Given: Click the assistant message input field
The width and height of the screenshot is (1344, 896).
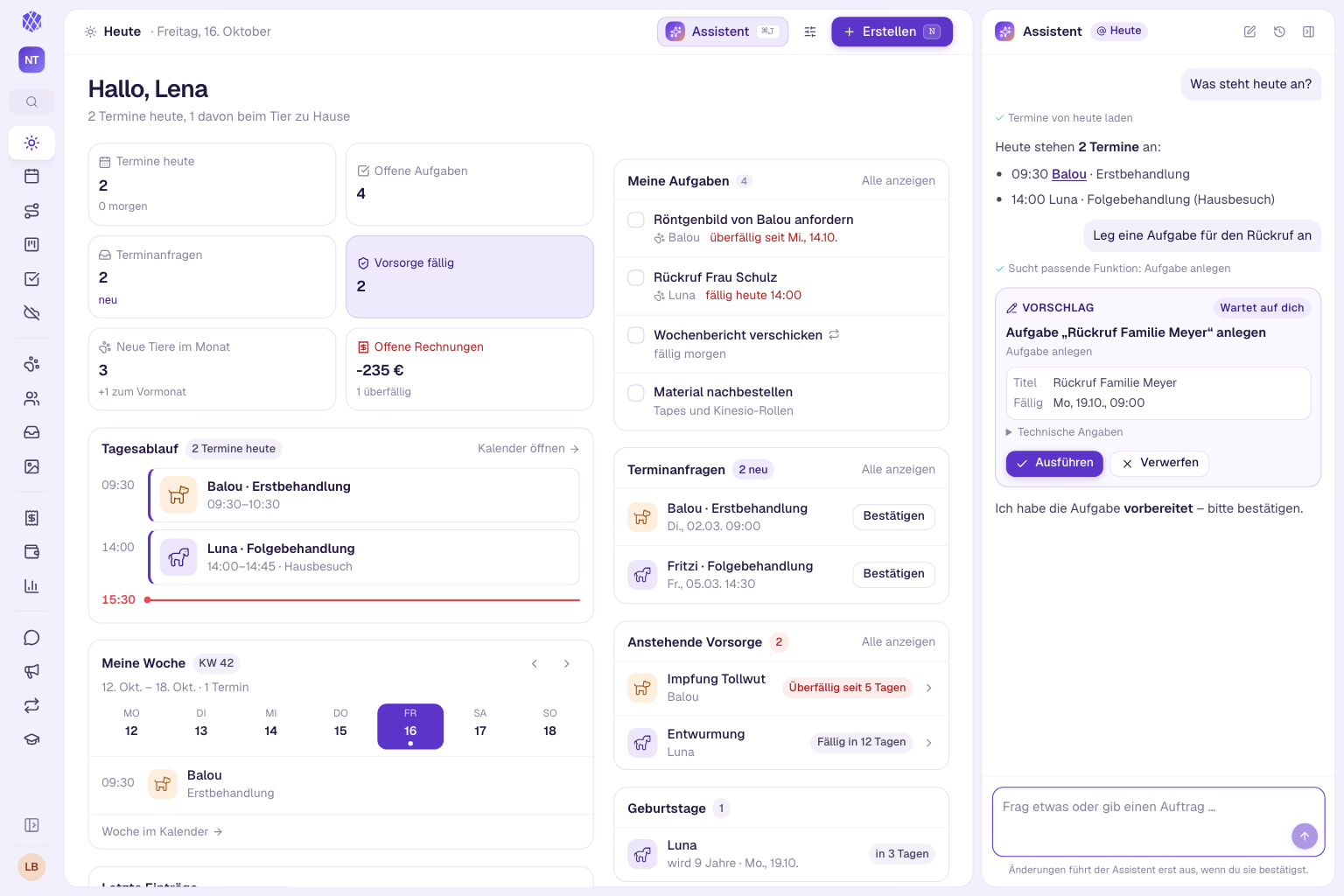Looking at the screenshot, I should [x=1158, y=822].
